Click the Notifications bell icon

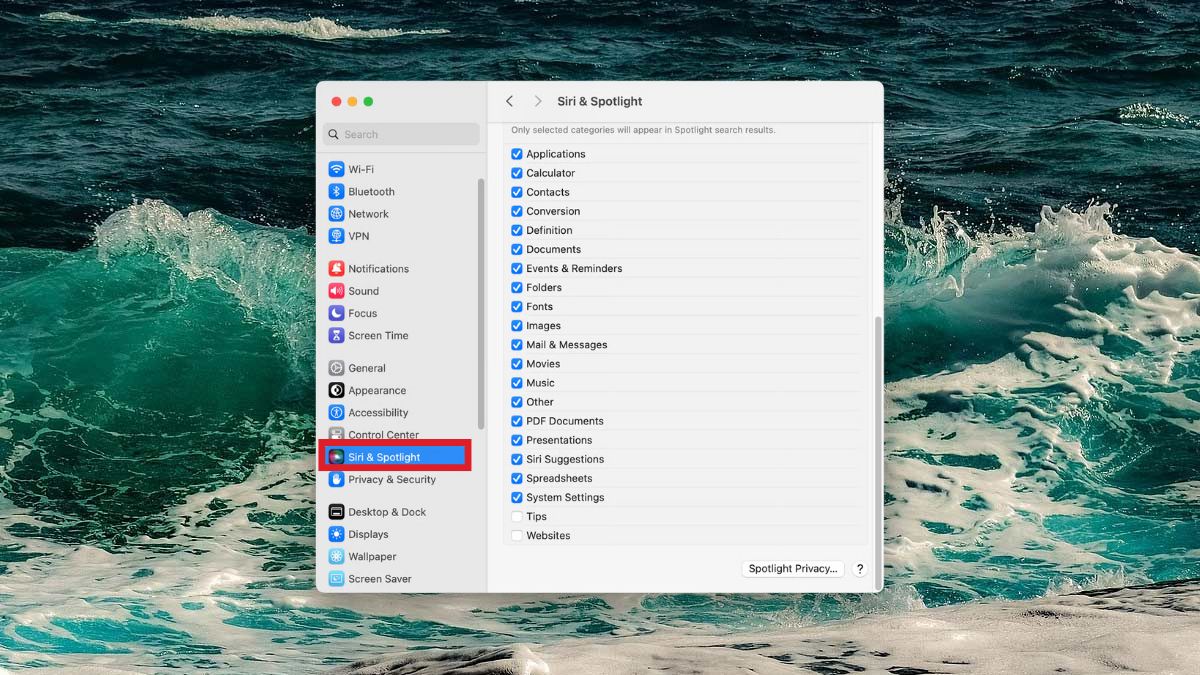pyautogui.click(x=337, y=269)
